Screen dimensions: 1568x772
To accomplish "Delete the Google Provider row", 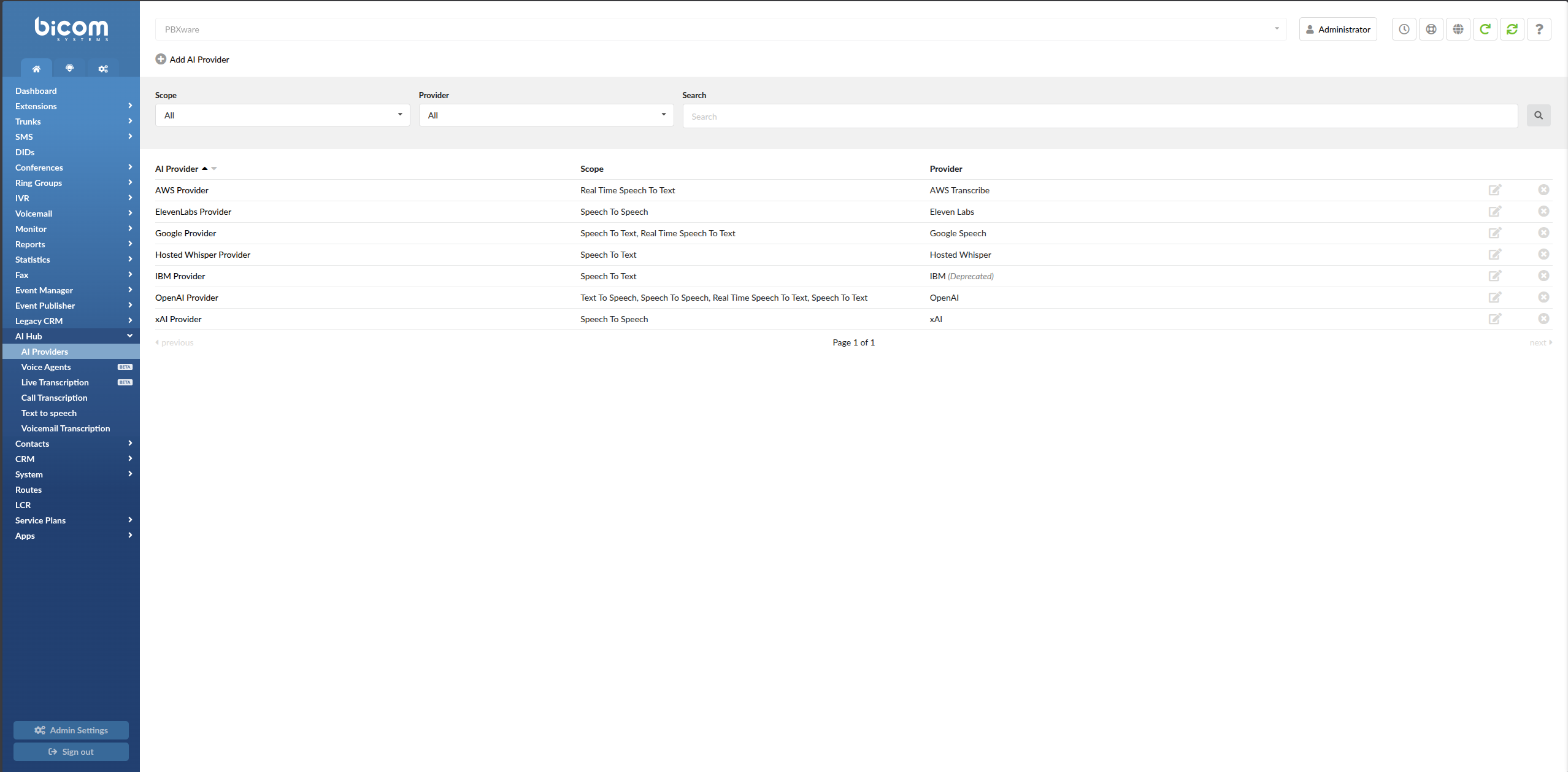I will [x=1543, y=233].
